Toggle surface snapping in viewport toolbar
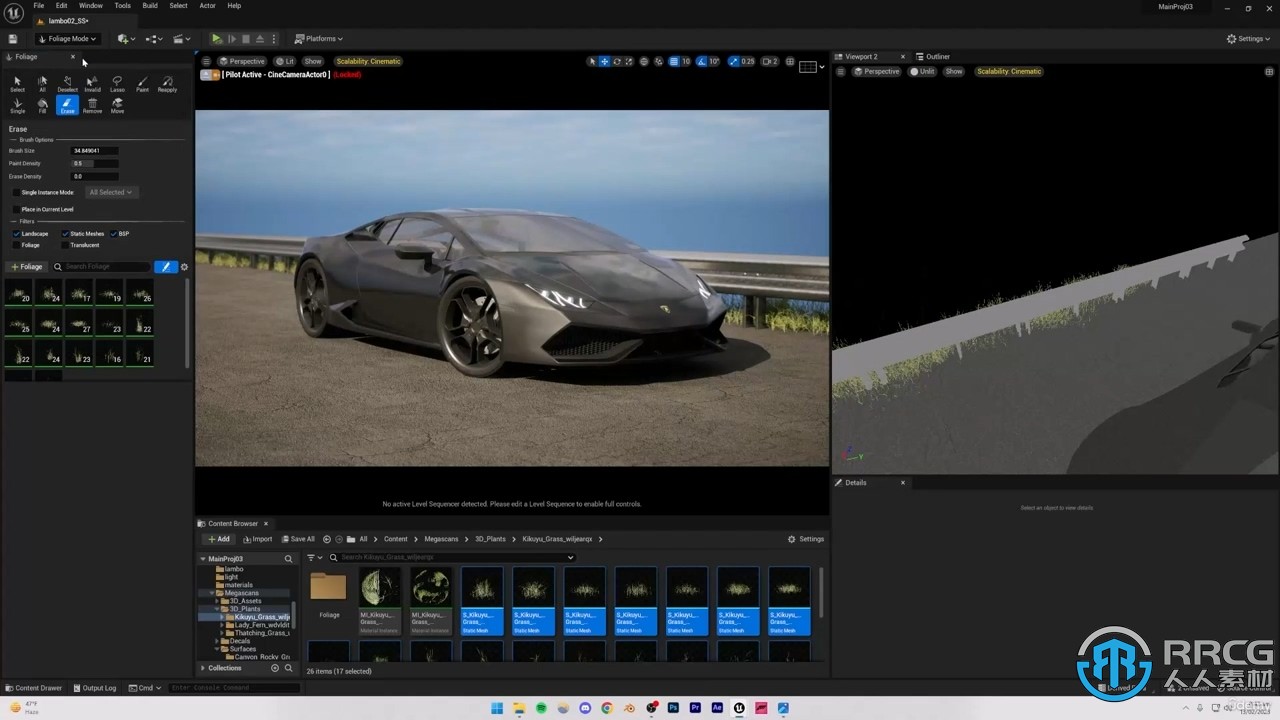 pyautogui.click(x=658, y=61)
